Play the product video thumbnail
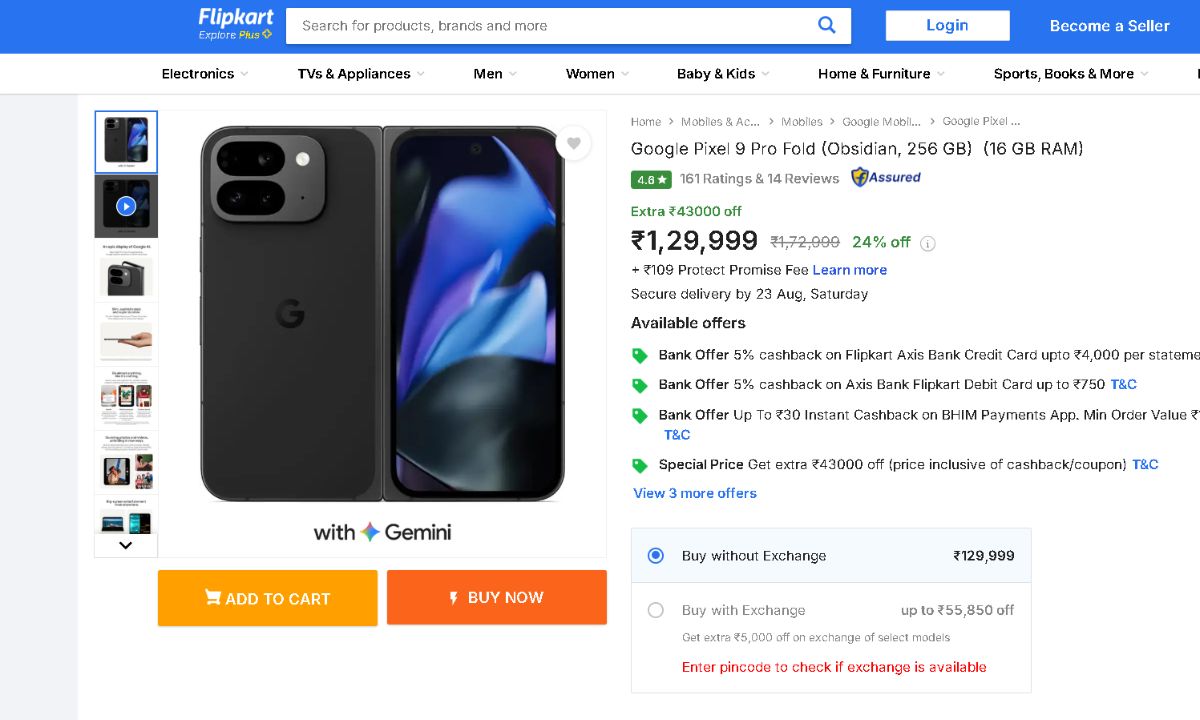This screenshot has height=720, width=1200. [126, 206]
